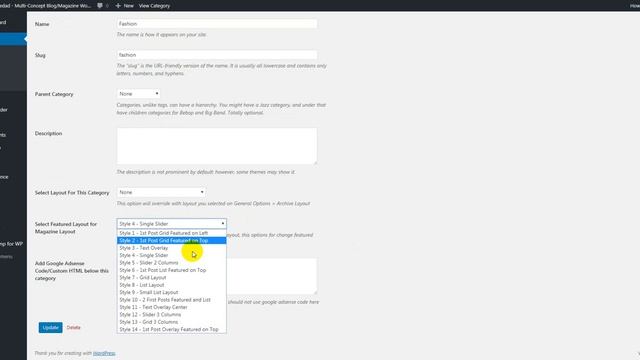This screenshot has height=360, width=640.
Task: Click the Adsense custom HTML textarea
Action: pos(272,276)
